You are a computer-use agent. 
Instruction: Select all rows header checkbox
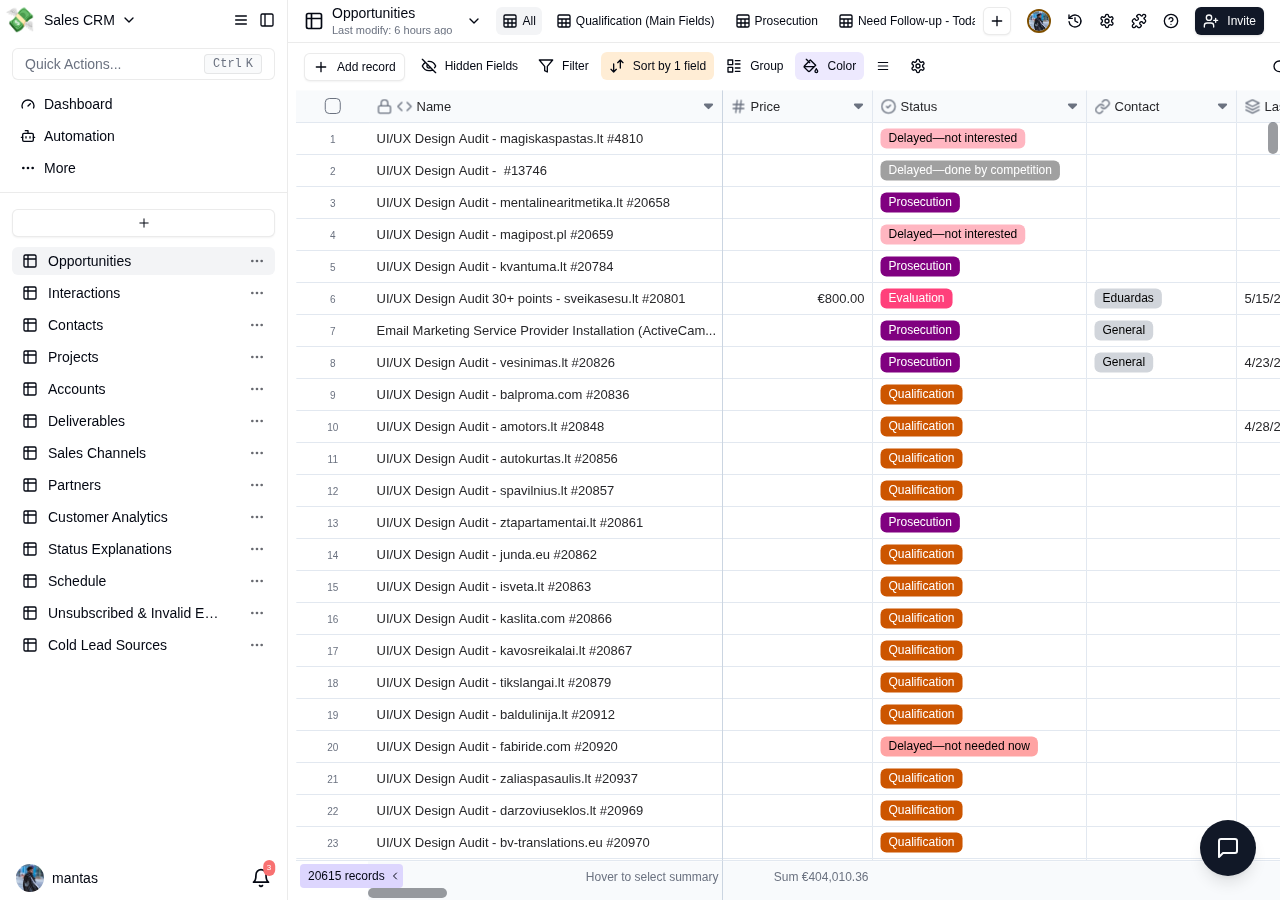(x=333, y=106)
